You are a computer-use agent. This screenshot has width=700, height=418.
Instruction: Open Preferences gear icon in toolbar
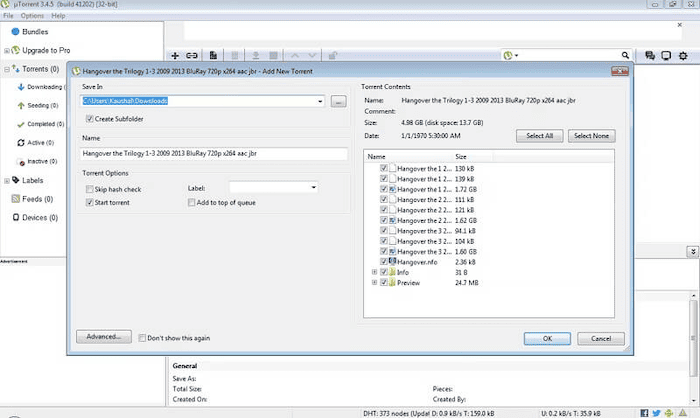tap(685, 56)
